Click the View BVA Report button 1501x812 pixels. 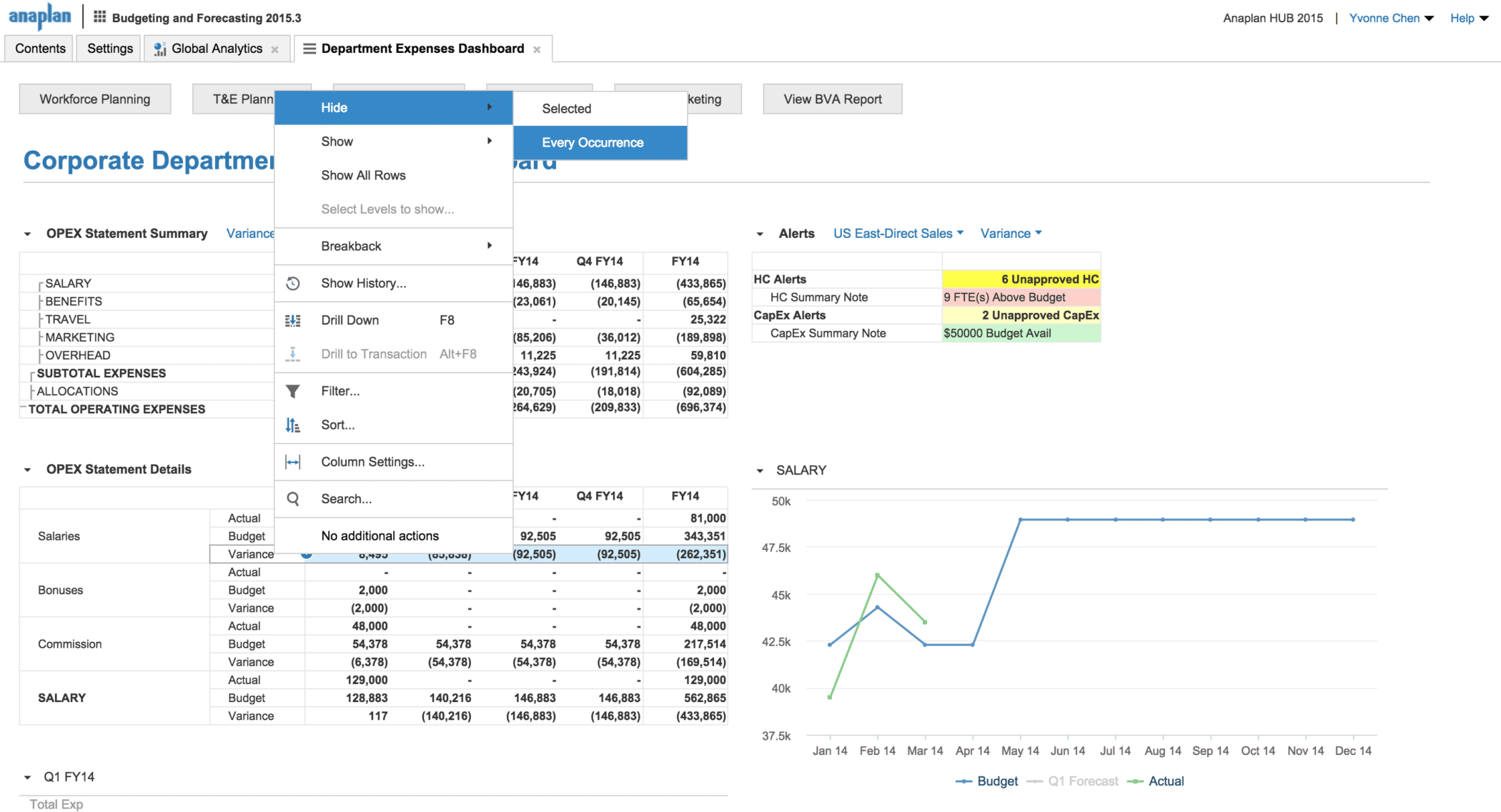click(833, 99)
